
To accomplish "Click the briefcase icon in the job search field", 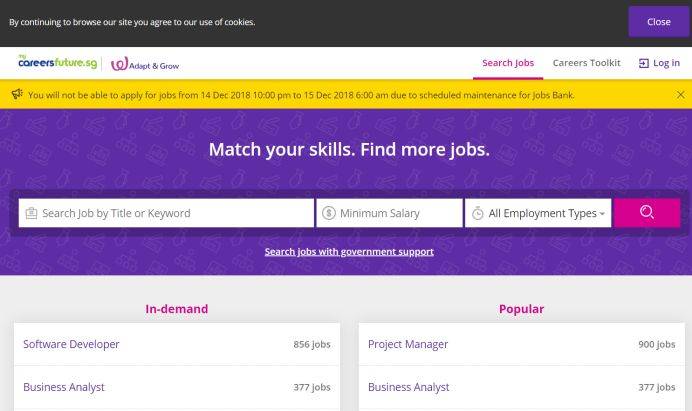I will coord(31,213).
